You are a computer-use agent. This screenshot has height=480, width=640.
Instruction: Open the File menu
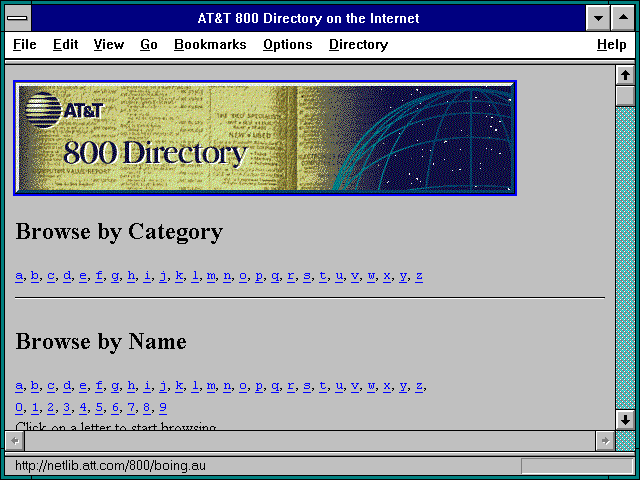tap(24, 44)
